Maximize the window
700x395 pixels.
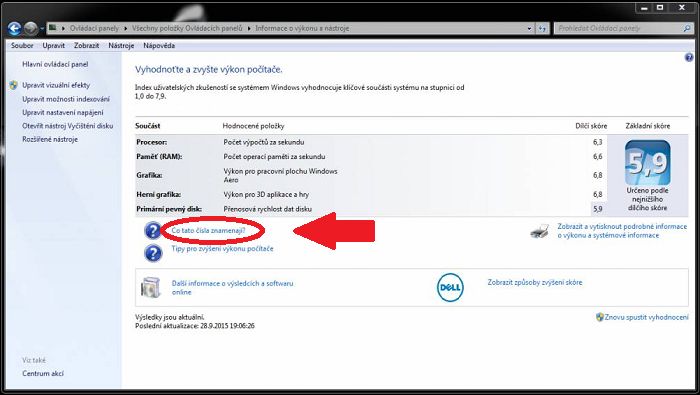660,8
